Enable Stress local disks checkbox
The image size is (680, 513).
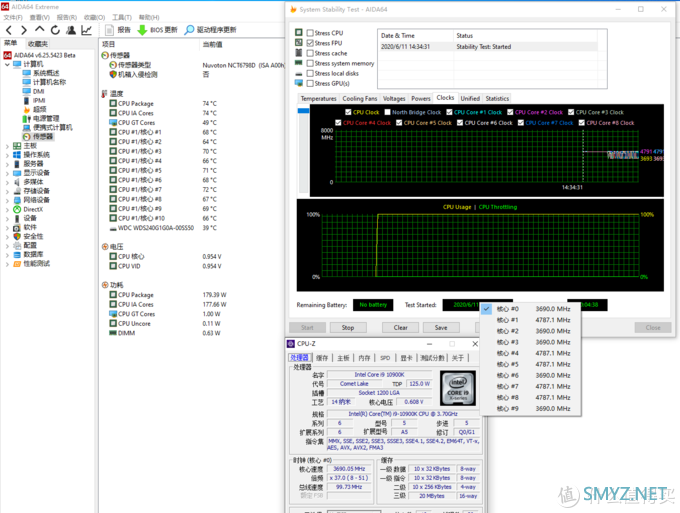point(310,73)
